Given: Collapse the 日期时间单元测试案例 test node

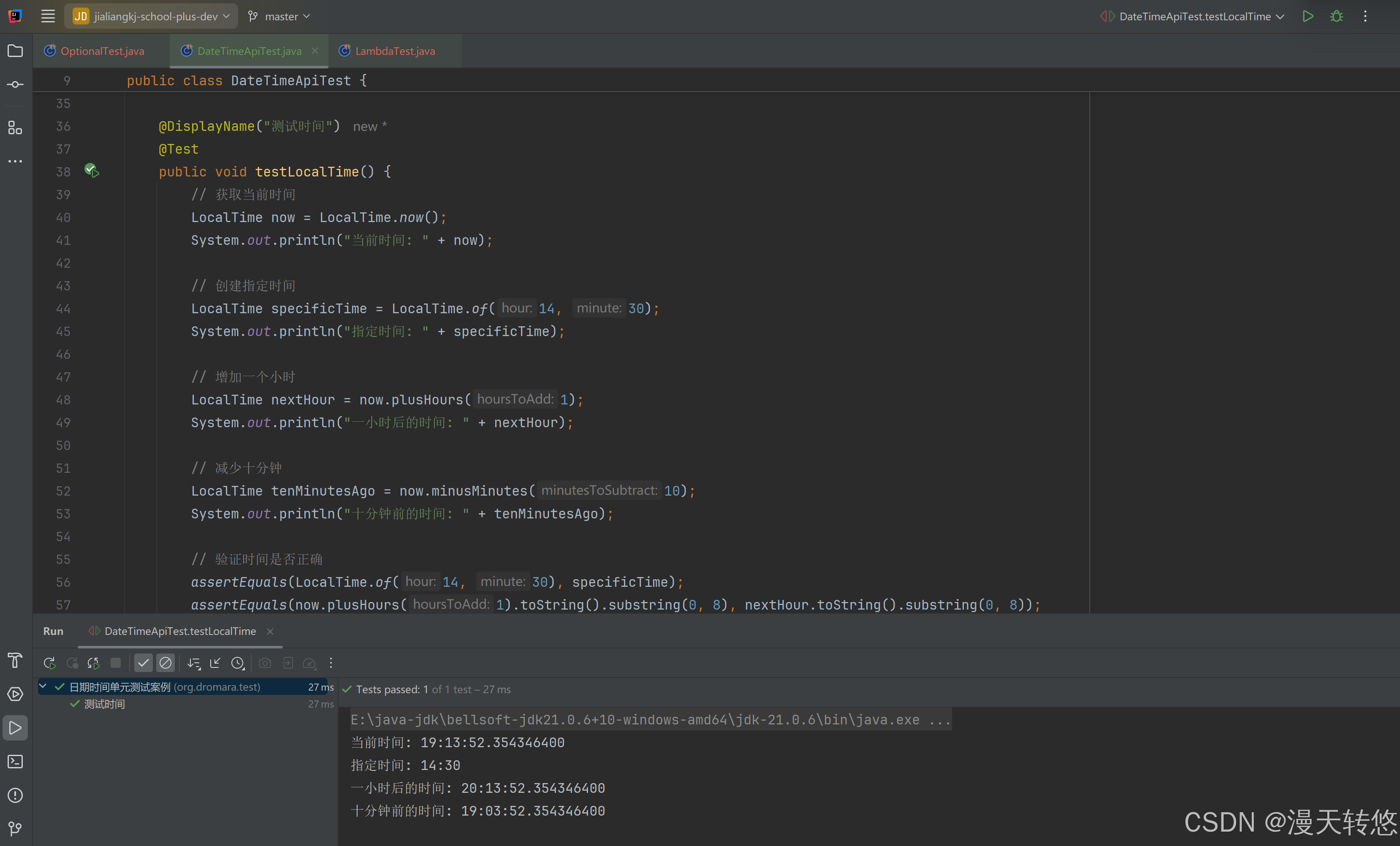Looking at the screenshot, I should [43, 686].
